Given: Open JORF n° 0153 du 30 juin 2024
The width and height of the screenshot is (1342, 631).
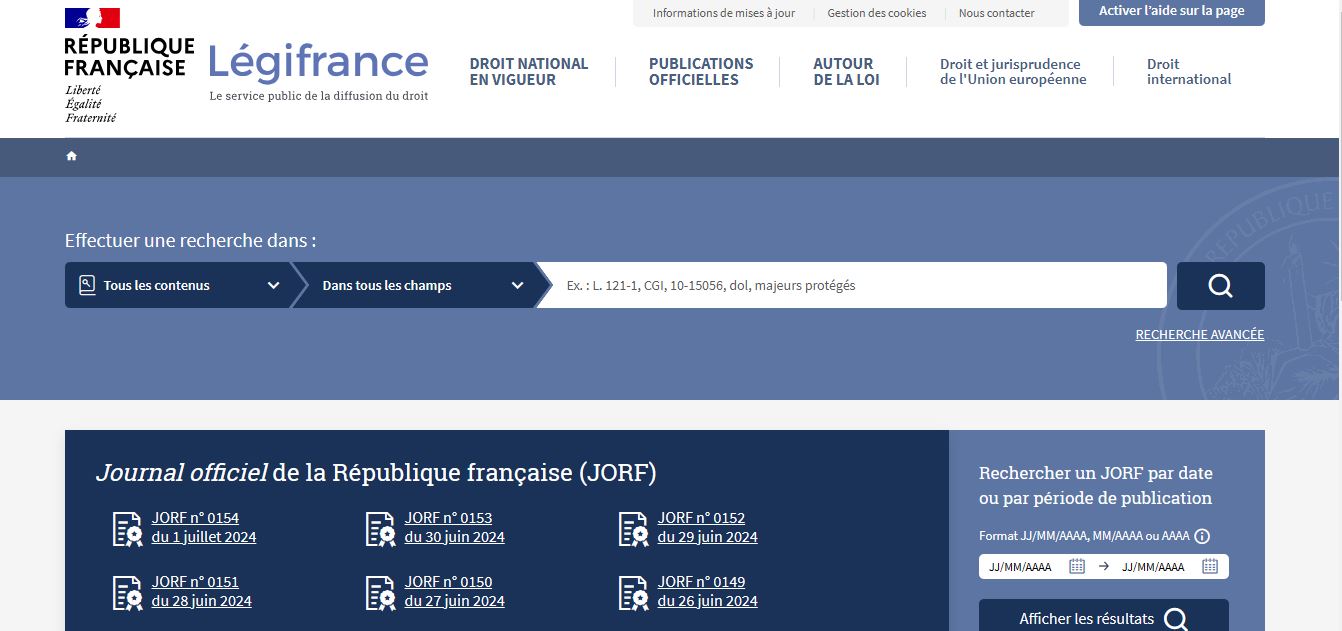Looking at the screenshot, I should pyautogui.click(x=455, y=528).
